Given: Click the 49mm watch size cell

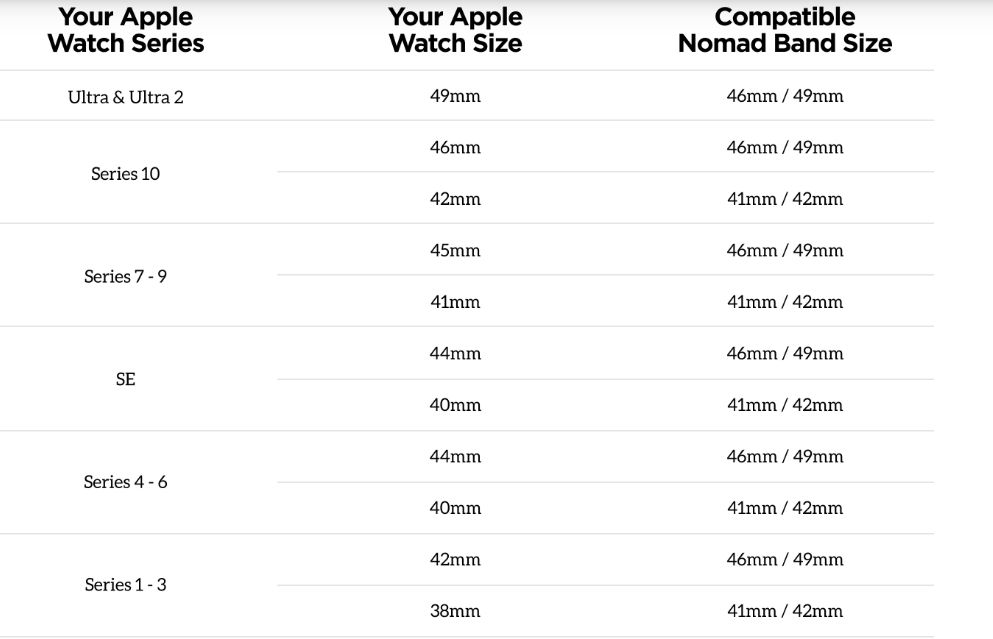Looking at the screenshot, I should 455,97.
